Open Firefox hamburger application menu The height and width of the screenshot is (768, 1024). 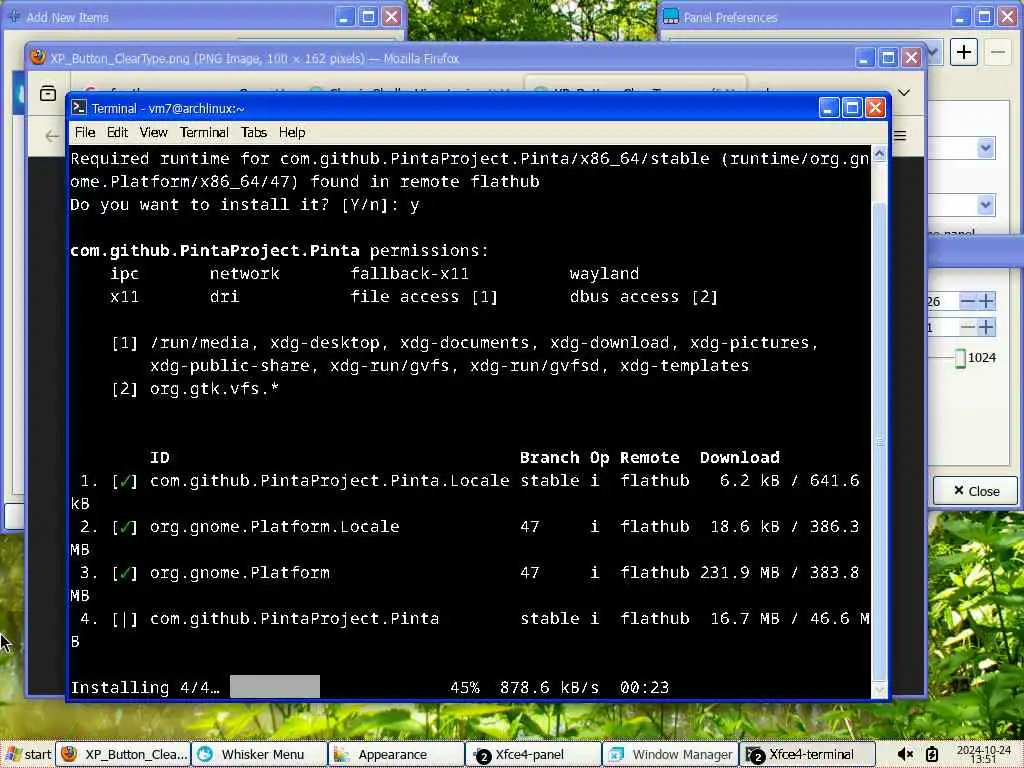tap(901, 136)
